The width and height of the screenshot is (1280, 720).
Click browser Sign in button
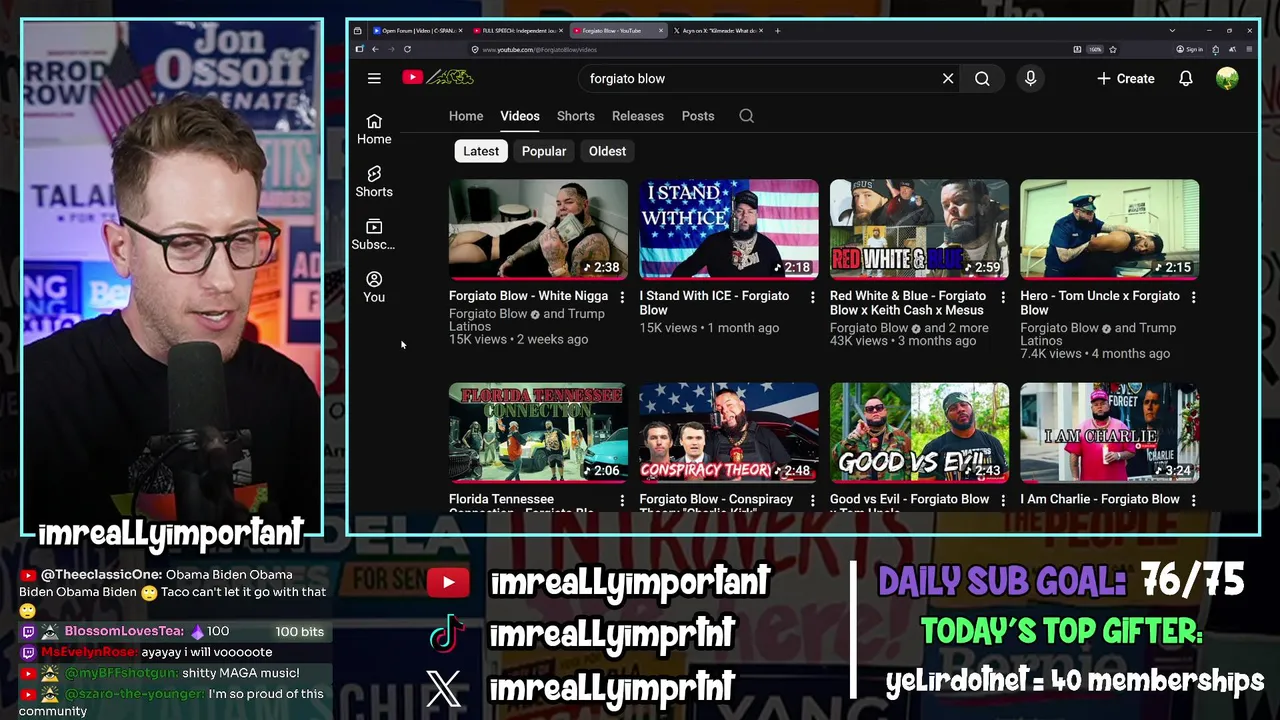pos(1189,49)
